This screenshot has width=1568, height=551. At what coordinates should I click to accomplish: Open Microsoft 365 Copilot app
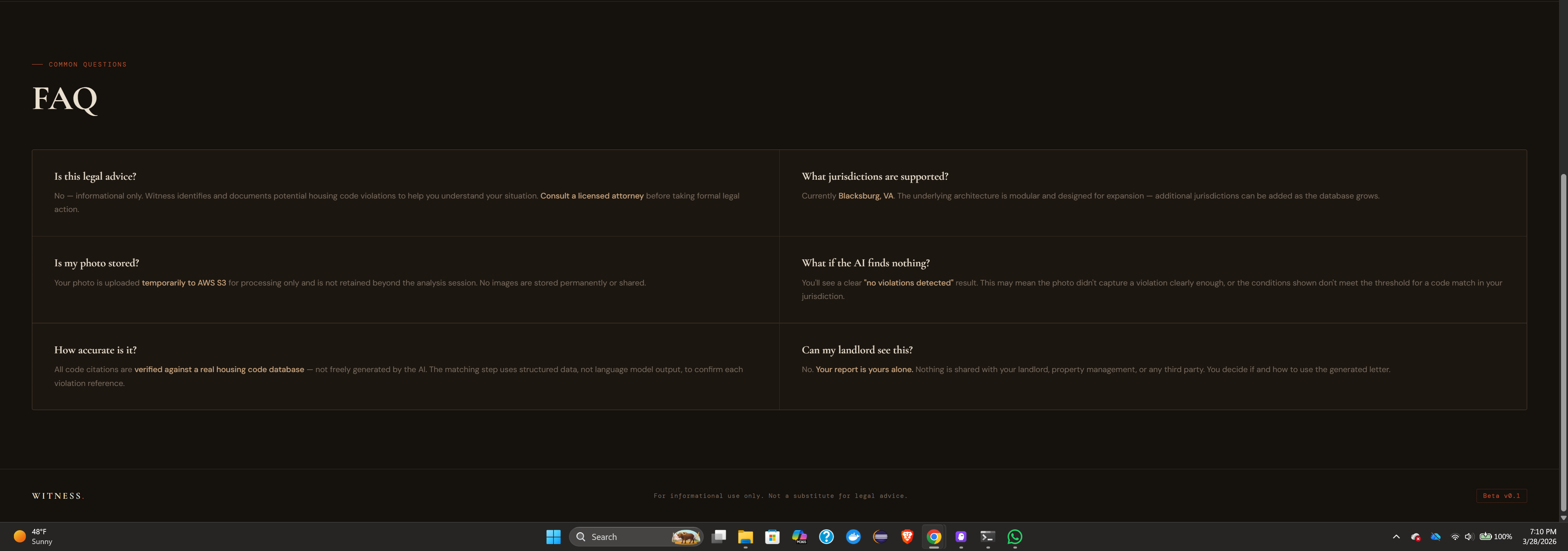[799, 536]
